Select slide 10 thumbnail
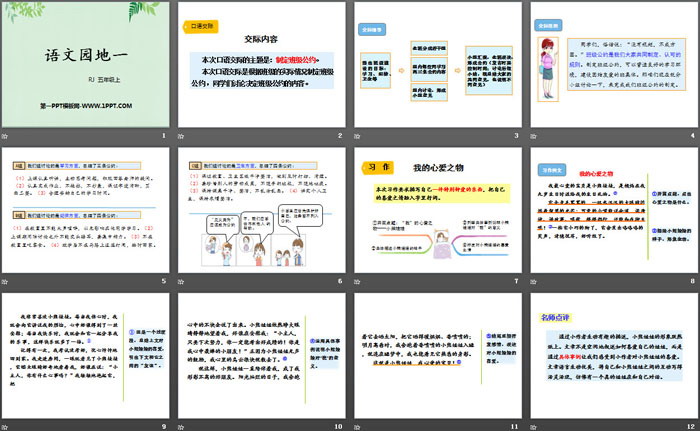Image resolution: width=700 pixels, height=431 pixels. coord(262,356)
